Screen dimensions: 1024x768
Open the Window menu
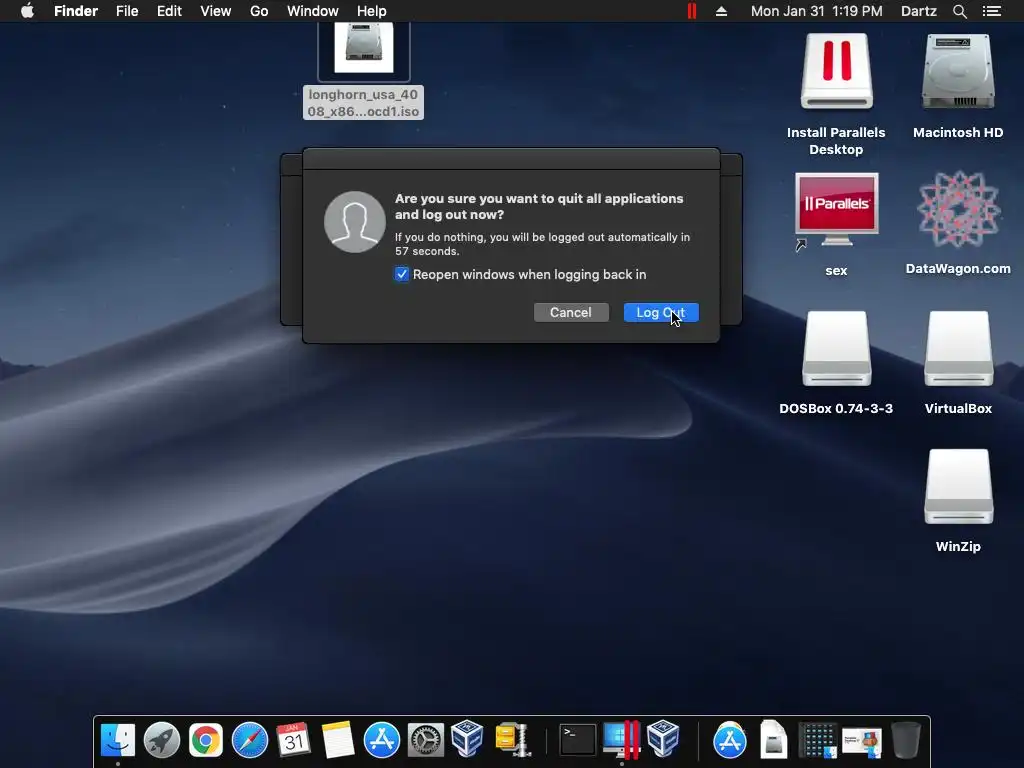pyautogui.click(x=313, y=11)
